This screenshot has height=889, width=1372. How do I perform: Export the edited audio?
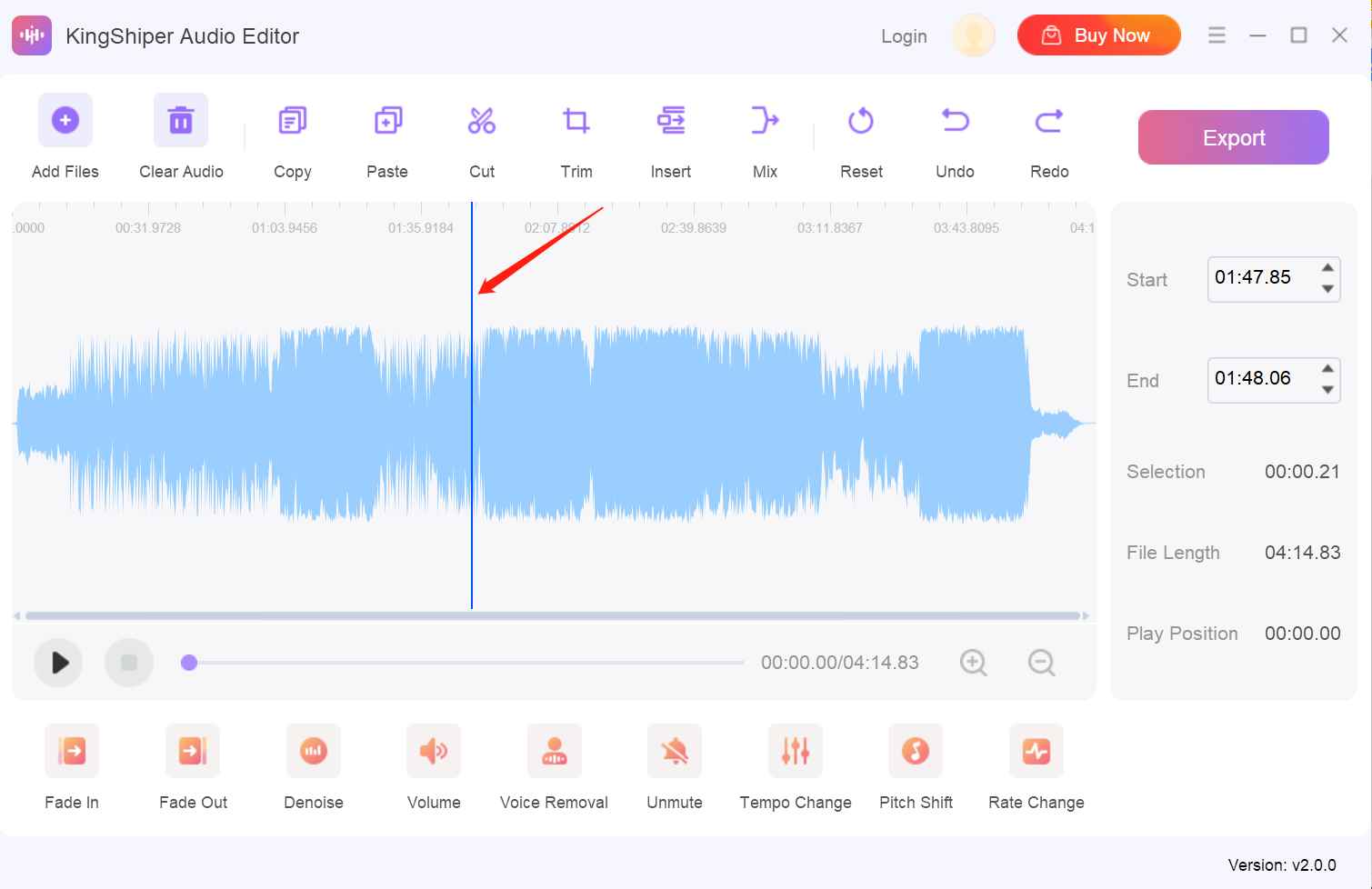[x=1233, y=137]
